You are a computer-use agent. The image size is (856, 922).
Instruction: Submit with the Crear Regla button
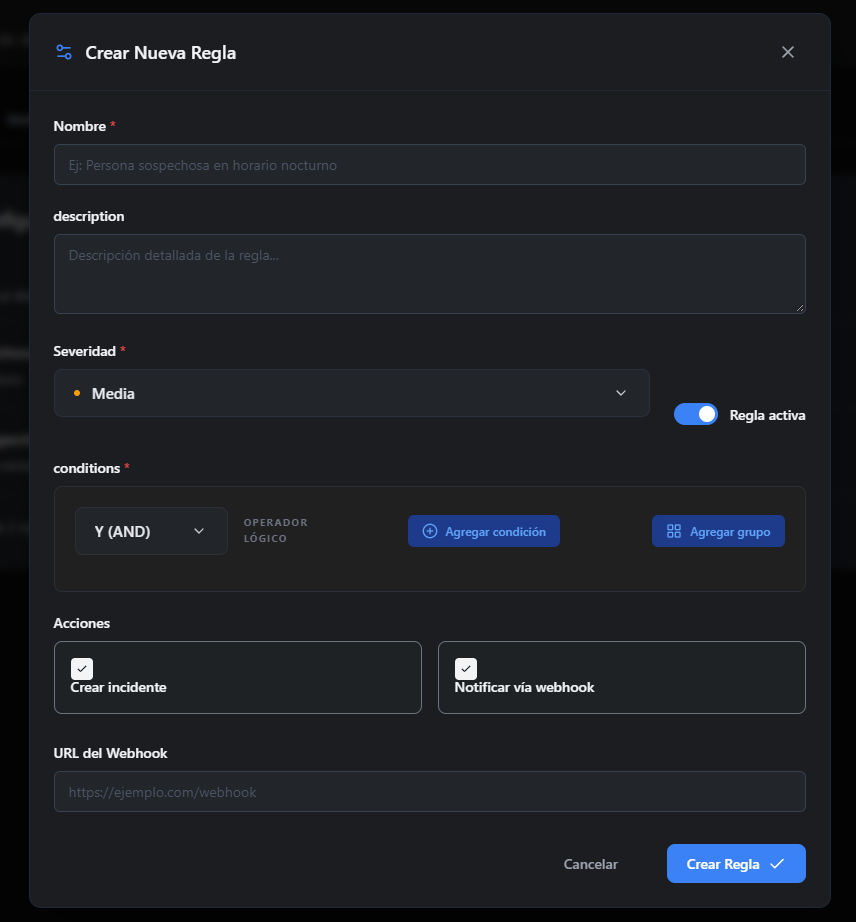736,864
